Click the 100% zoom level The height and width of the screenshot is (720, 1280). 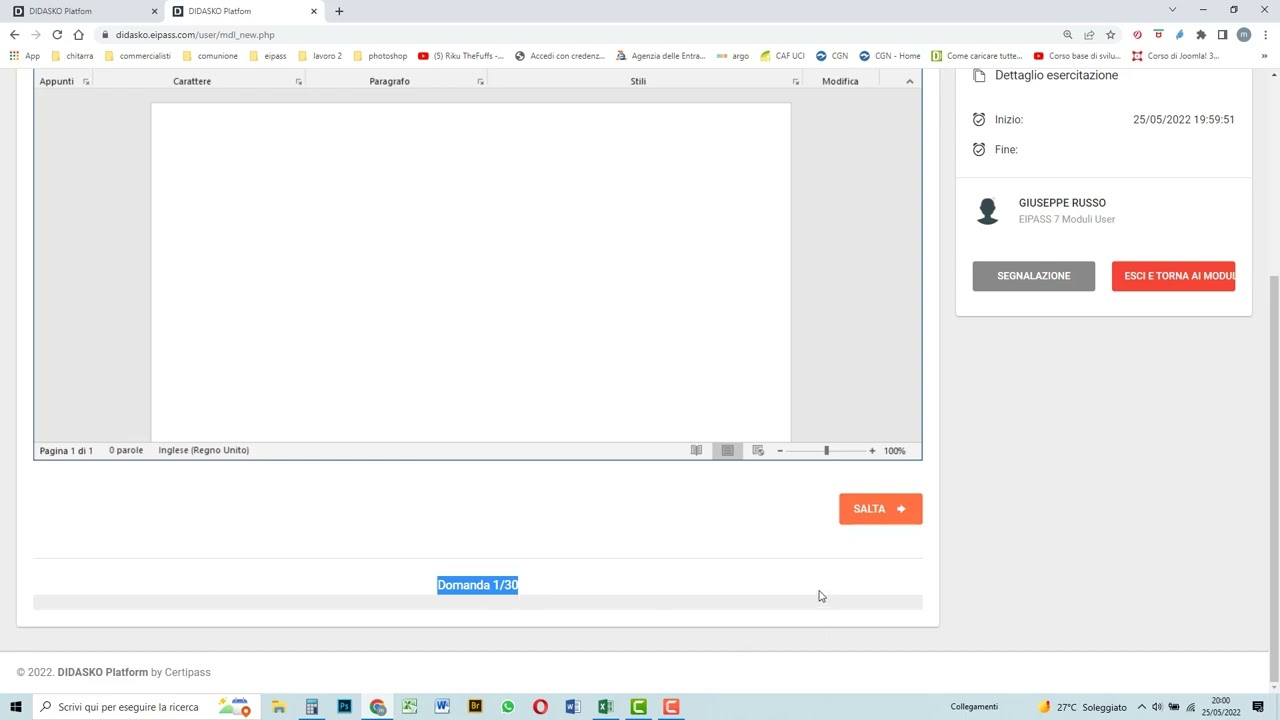pos(894,451)
